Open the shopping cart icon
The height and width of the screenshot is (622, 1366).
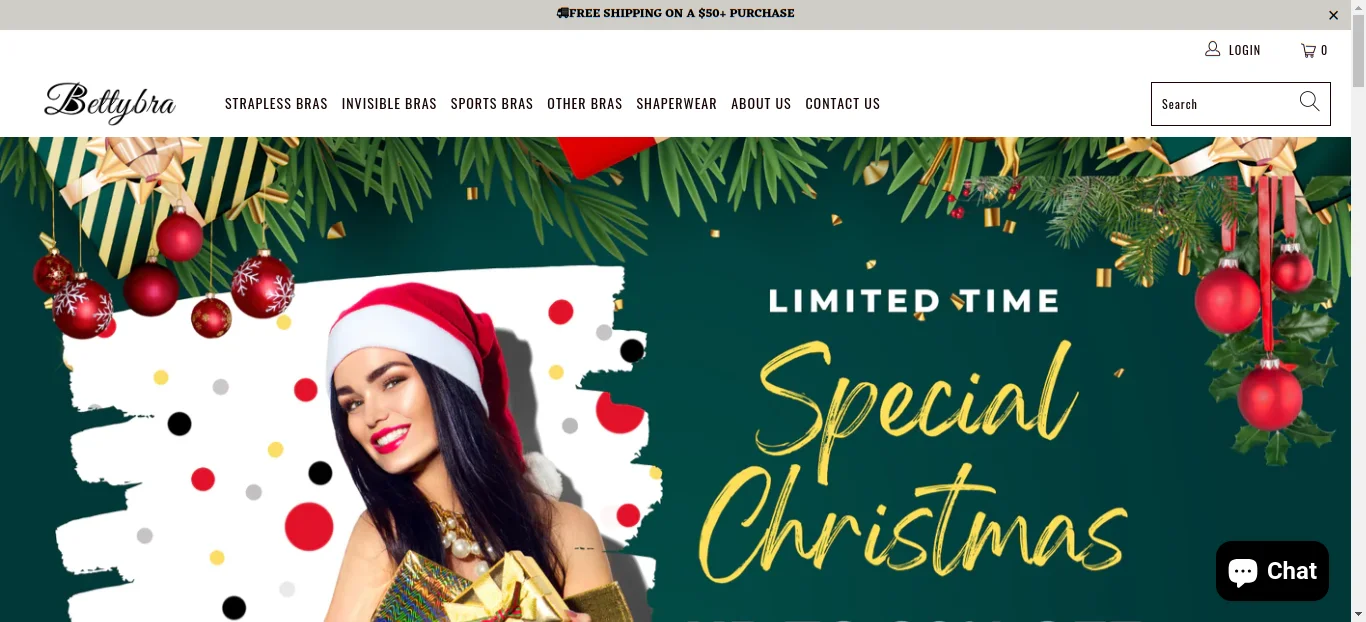[1307, 50]
